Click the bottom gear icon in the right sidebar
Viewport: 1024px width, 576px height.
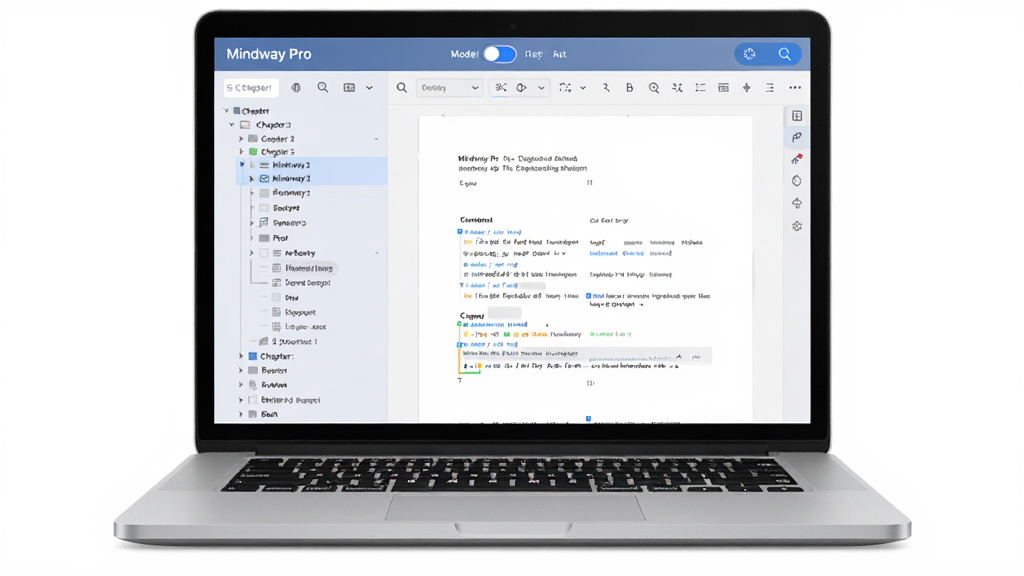(x=797, y=226)
